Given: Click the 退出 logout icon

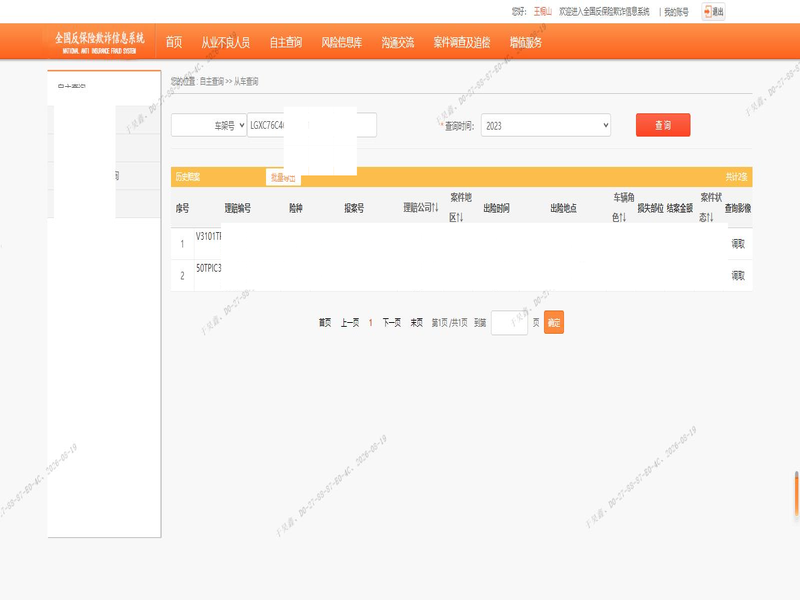Looking at the screenshot, I should tap(713, 12).
